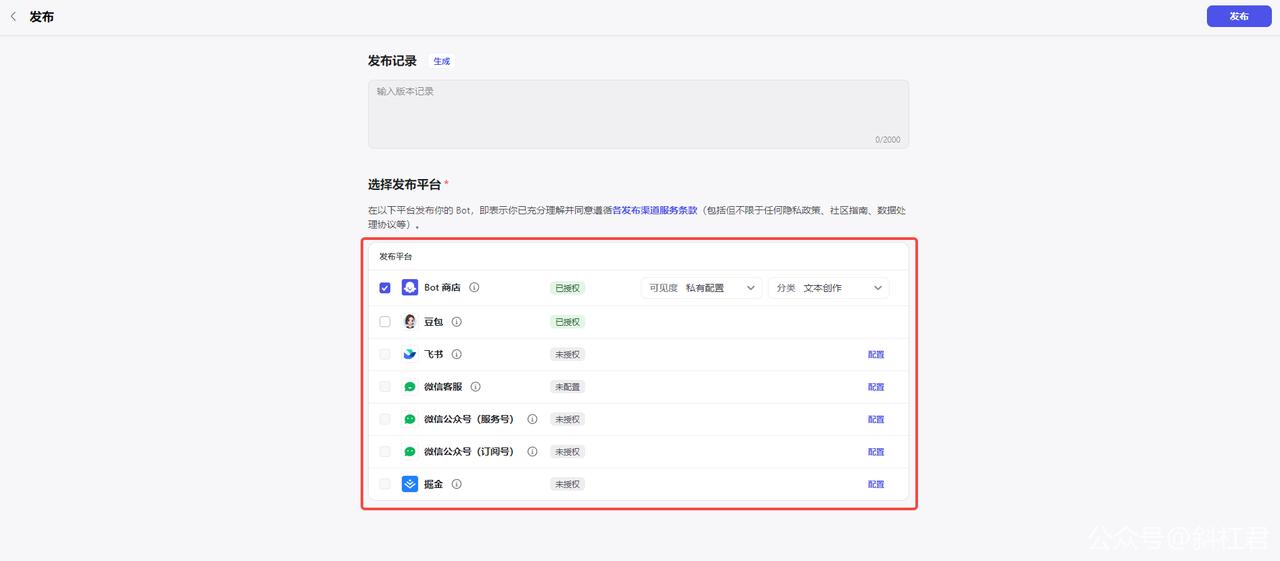The width and height of the screenshot is (1280, 561).
Task: Click 生成 to generate release notes
Action: pyautogui.click(x=441, y=61)
